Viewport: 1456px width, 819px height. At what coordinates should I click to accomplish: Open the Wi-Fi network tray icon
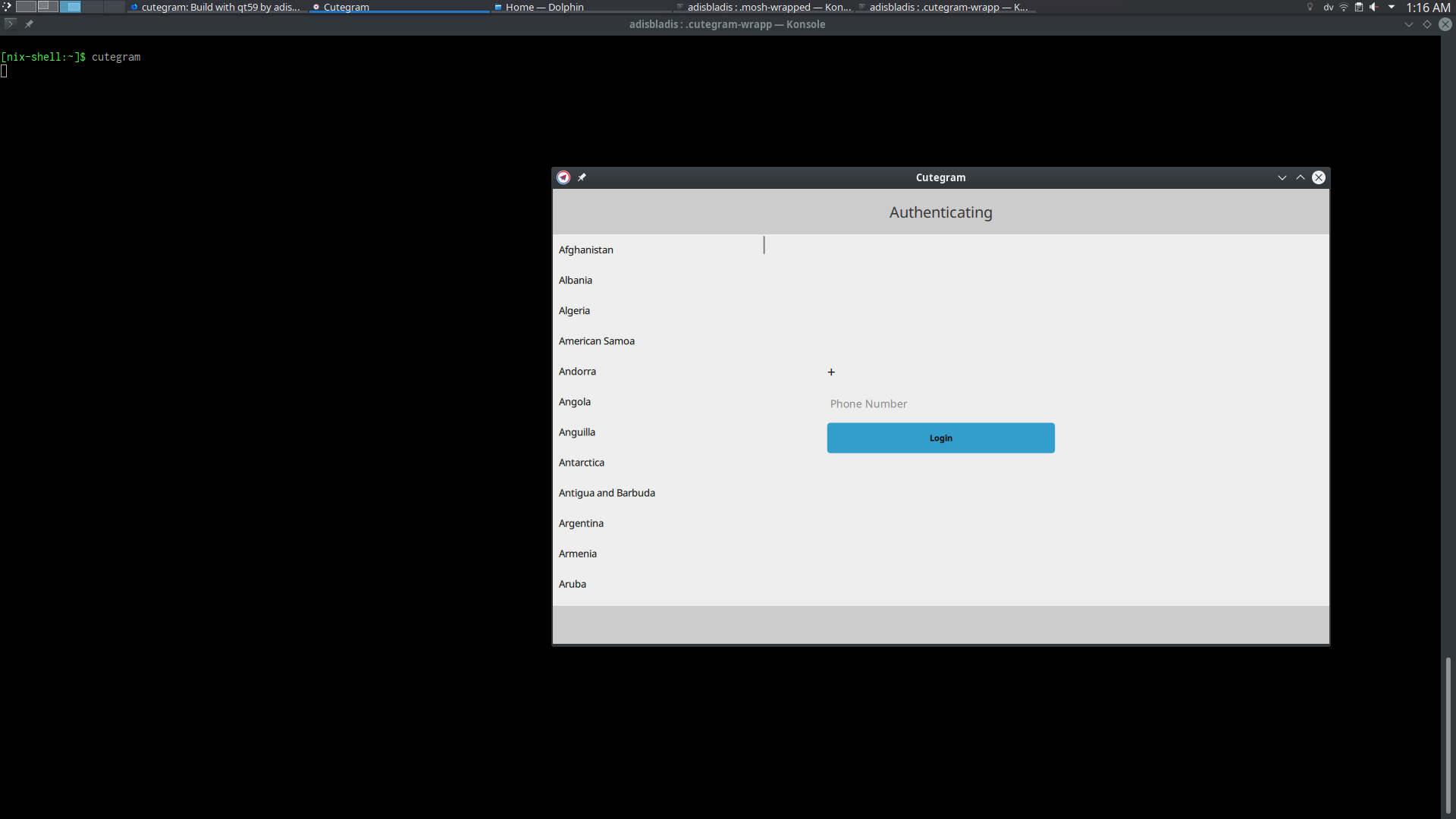pyautogui.click(x=1344, y=7)
